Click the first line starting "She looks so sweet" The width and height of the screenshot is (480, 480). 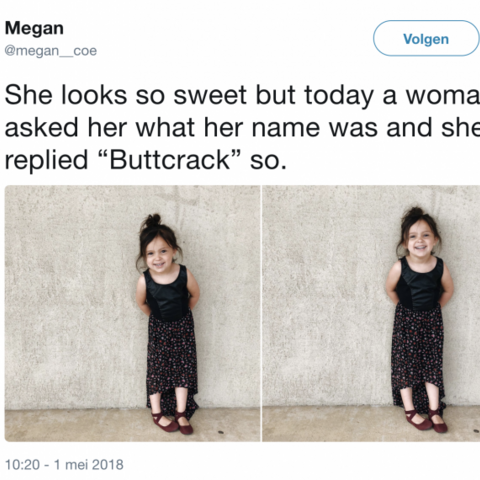[x=242, y=95]
